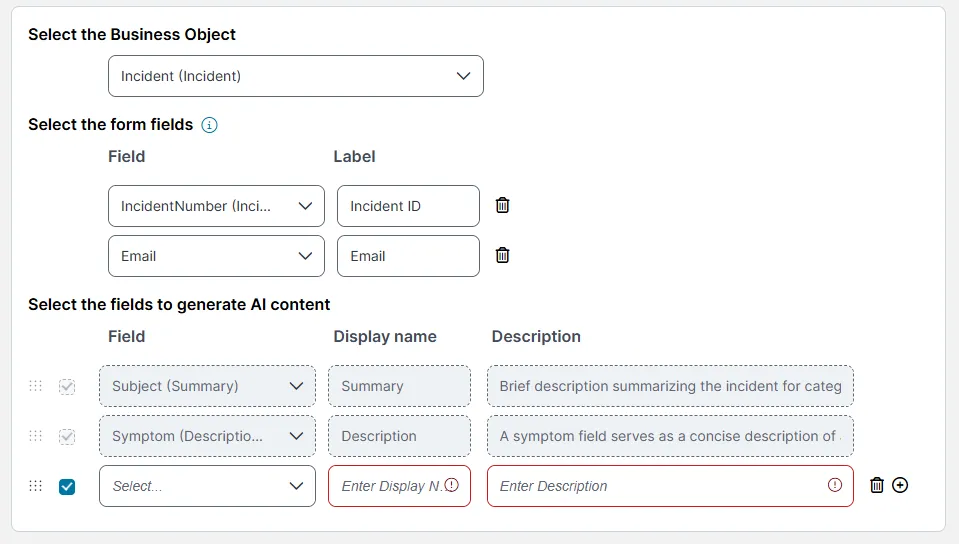Click warning icon in Display Name field

tap(451, 485)
